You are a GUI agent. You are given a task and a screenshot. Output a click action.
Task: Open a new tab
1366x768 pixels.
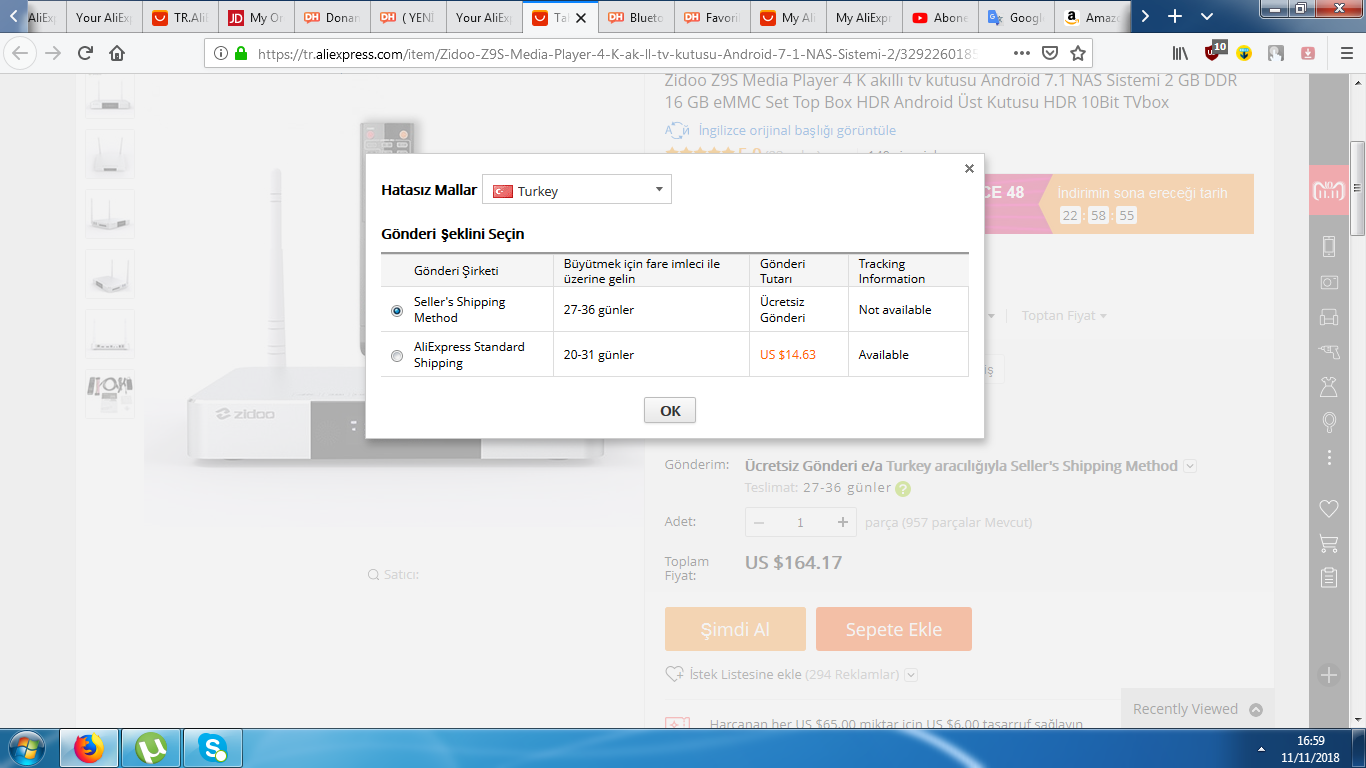1175,17
